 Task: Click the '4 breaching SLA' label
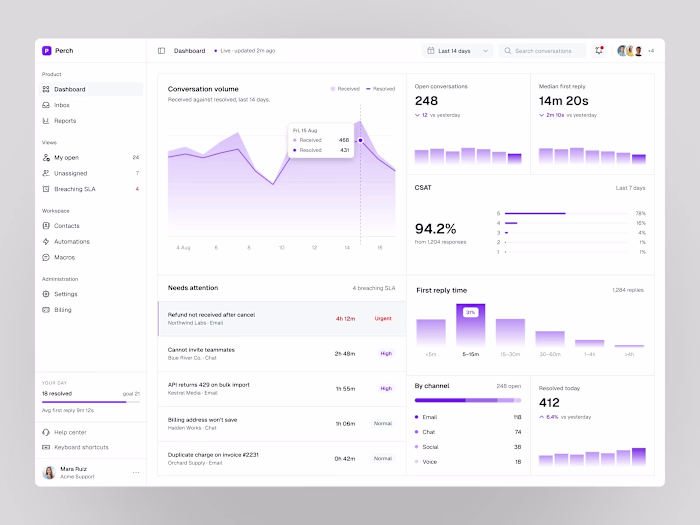[374, 288]
